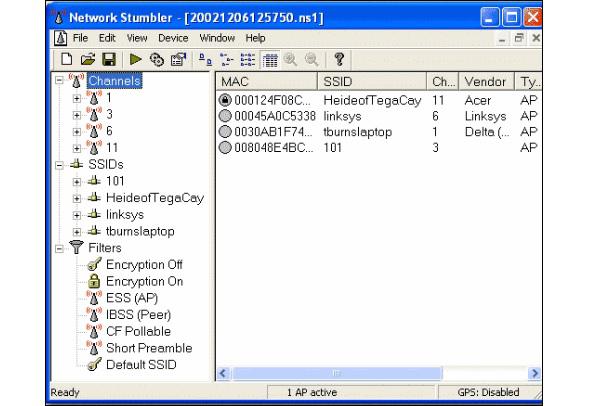The height and width of the screenshot is (406, 600).
Task: Select the IBSS (Peer) filter
Action: coord(139,315)
